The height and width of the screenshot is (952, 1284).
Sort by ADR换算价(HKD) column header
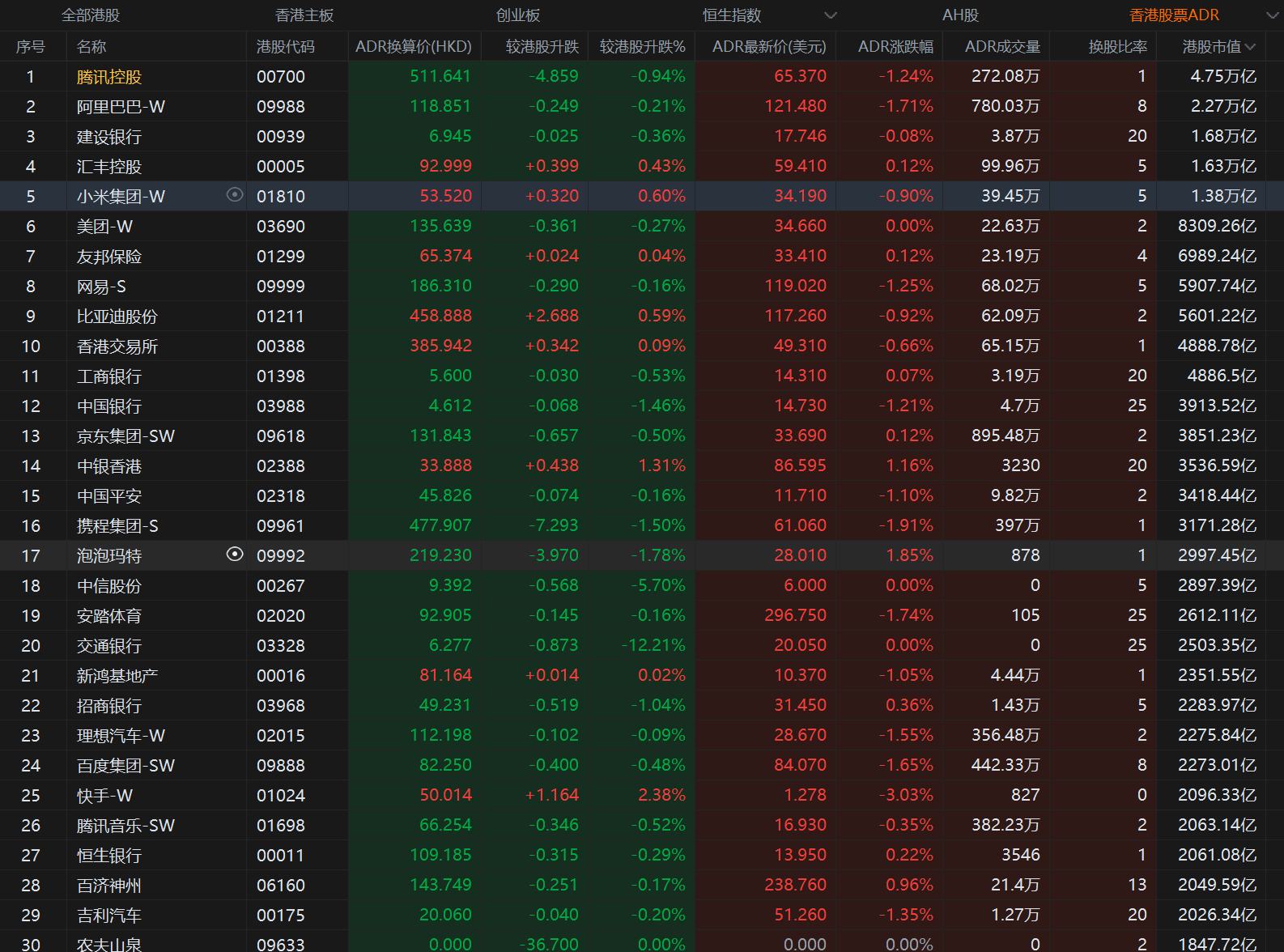coord(414,47)
